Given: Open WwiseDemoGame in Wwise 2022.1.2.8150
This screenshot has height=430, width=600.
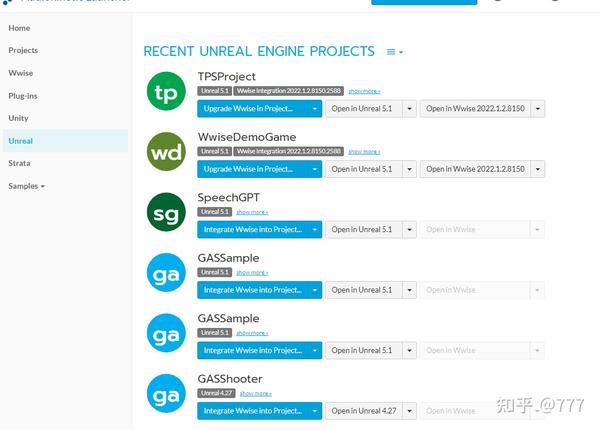Looking at the screenshot, I should click(475, 169).
